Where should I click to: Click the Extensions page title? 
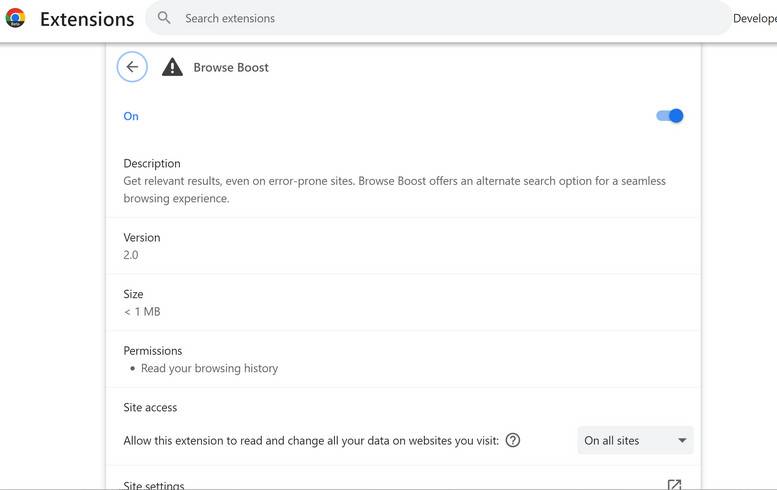coord(87,19)
